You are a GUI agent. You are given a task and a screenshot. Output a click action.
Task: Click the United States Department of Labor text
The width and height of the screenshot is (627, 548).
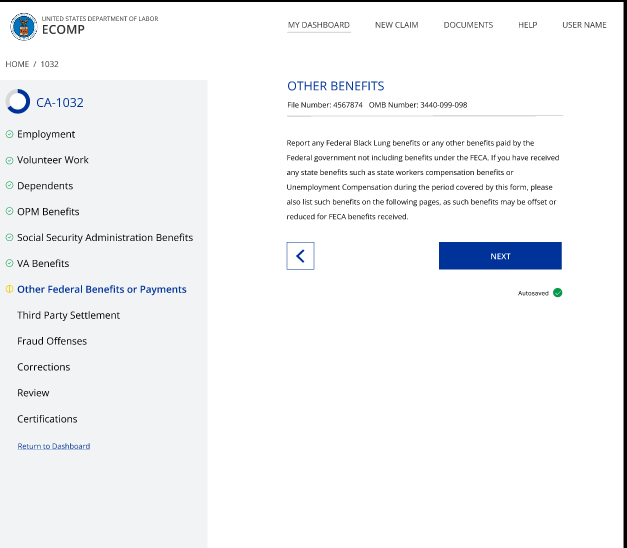pyautogui.click(x=100, y=18)
